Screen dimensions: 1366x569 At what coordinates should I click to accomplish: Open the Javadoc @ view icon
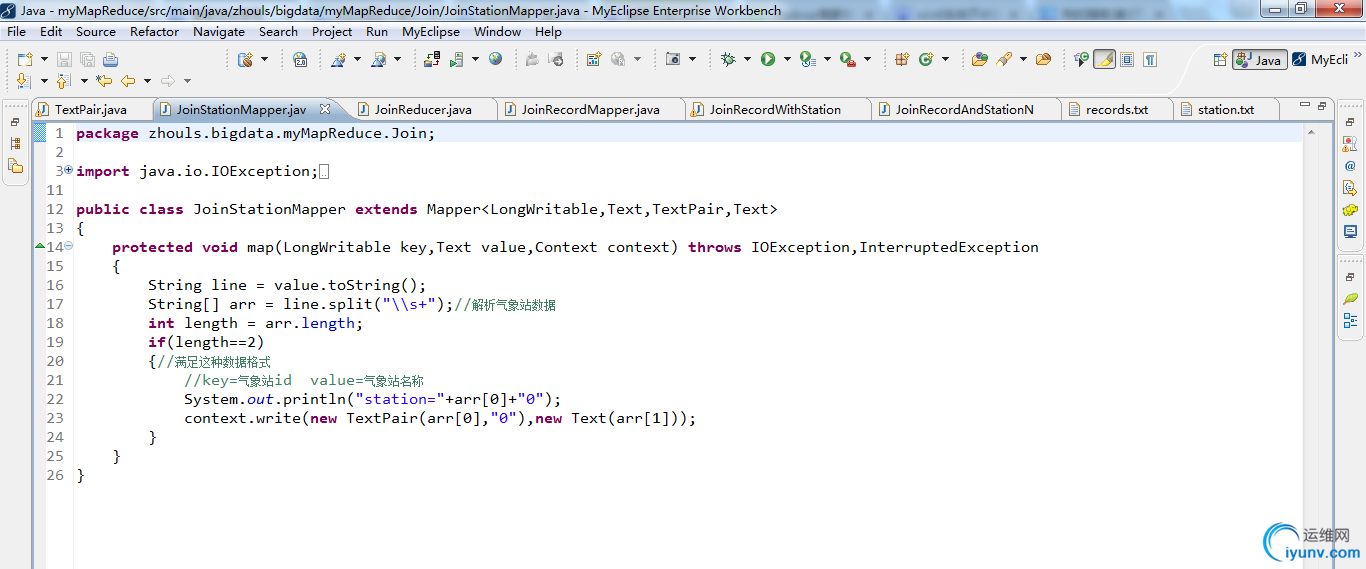click(x=1350, y=166)
